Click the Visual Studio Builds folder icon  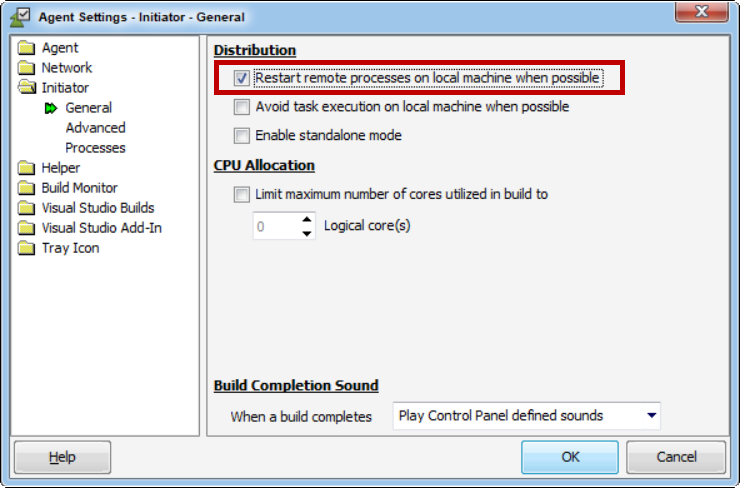tap(26, 208)
